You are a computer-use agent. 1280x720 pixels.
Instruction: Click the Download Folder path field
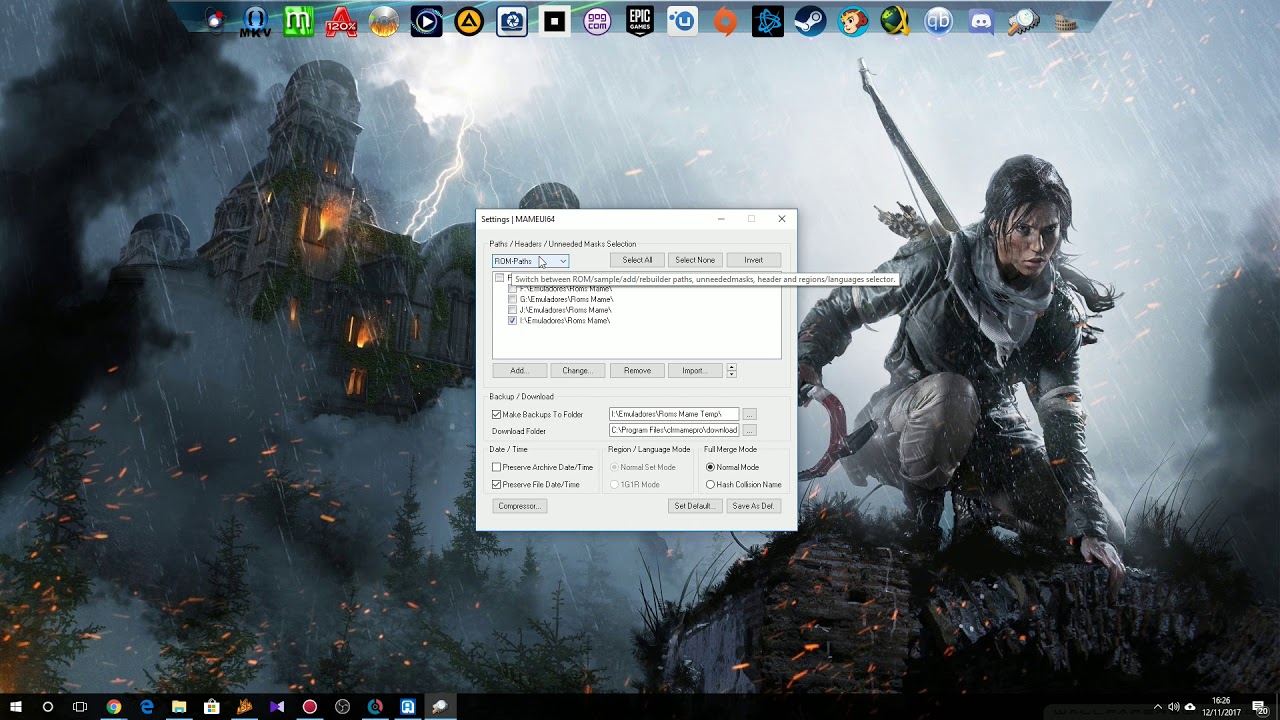click(674, 430)
